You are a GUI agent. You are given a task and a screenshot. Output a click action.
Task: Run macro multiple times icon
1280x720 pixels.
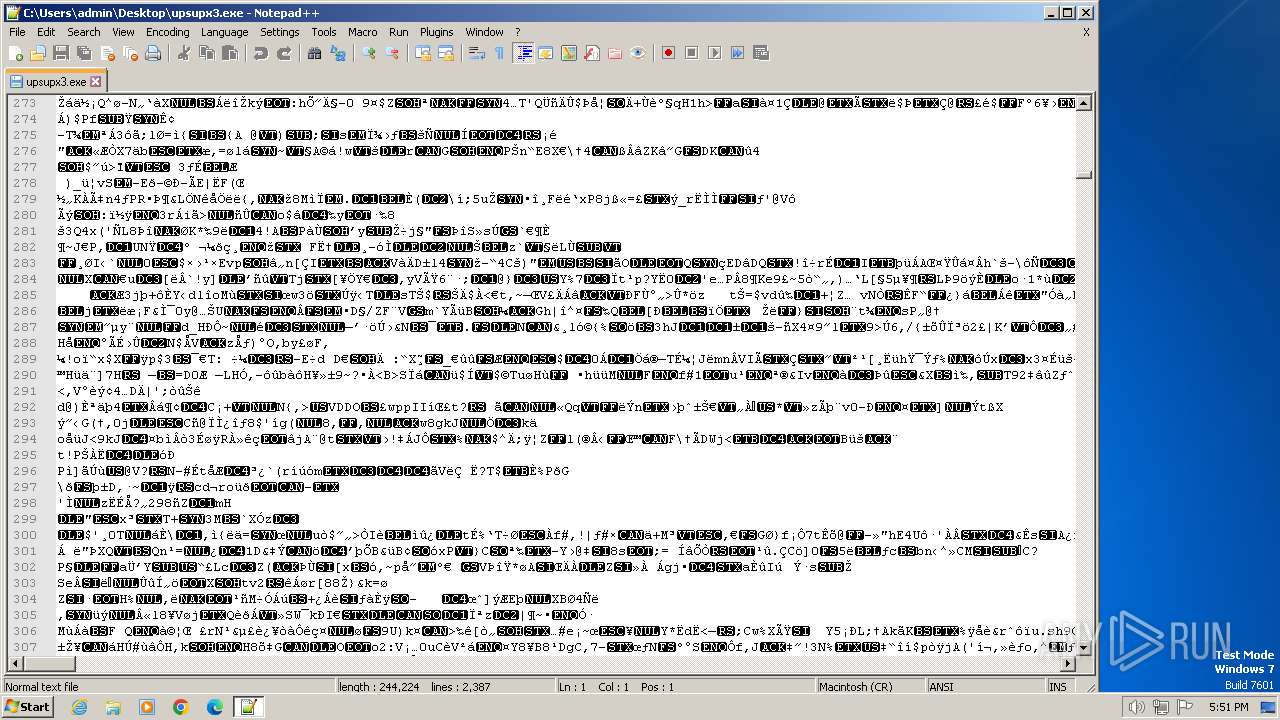(x=737, y=53)
